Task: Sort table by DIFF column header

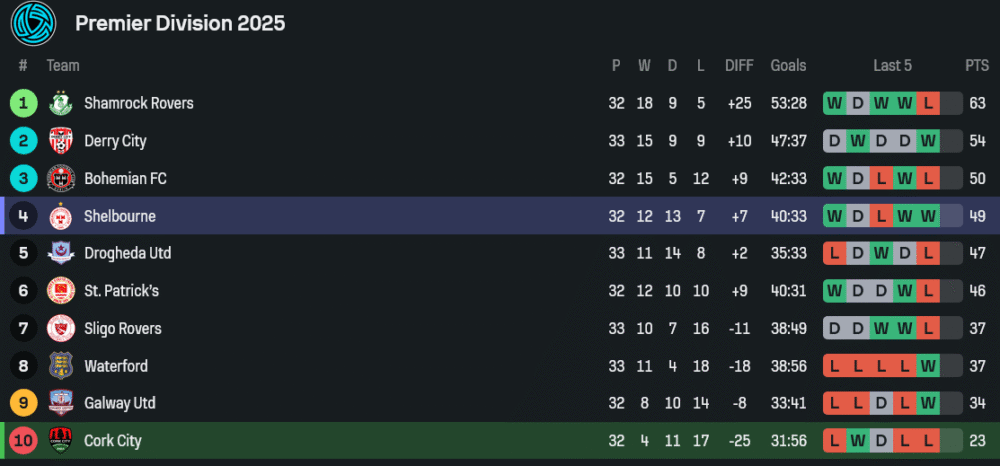Action: 739,66
